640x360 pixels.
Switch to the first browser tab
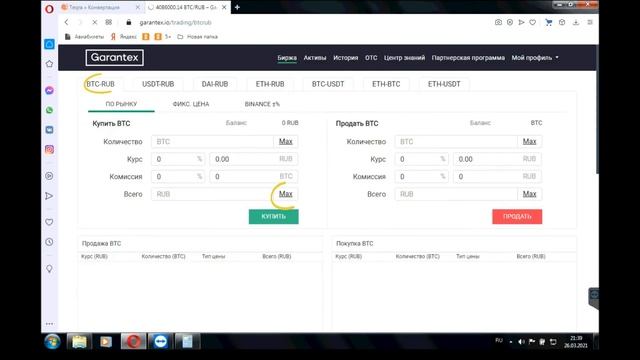100,7
